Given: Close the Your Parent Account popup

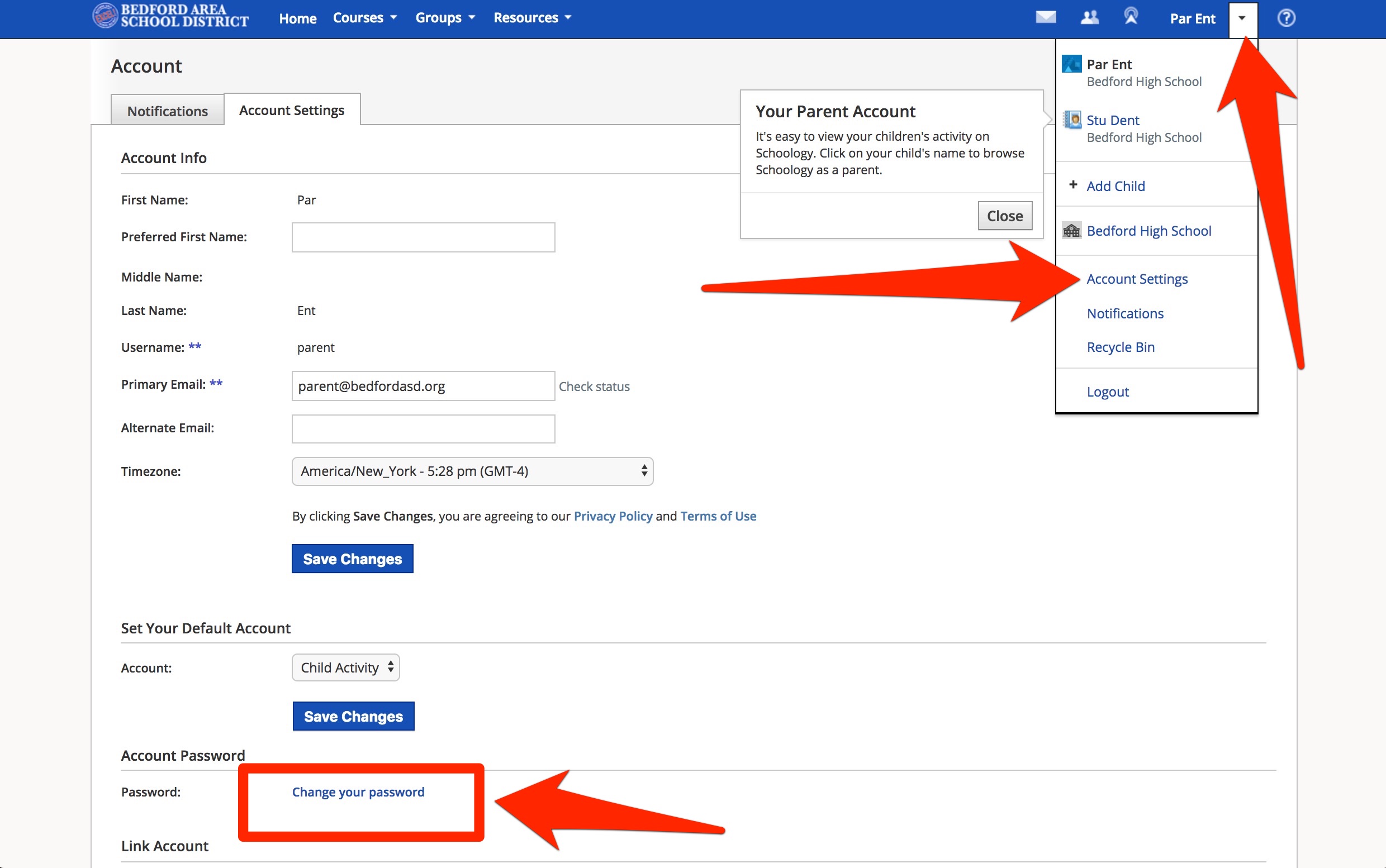Looking at the screenshot, I should [1004, 216].
